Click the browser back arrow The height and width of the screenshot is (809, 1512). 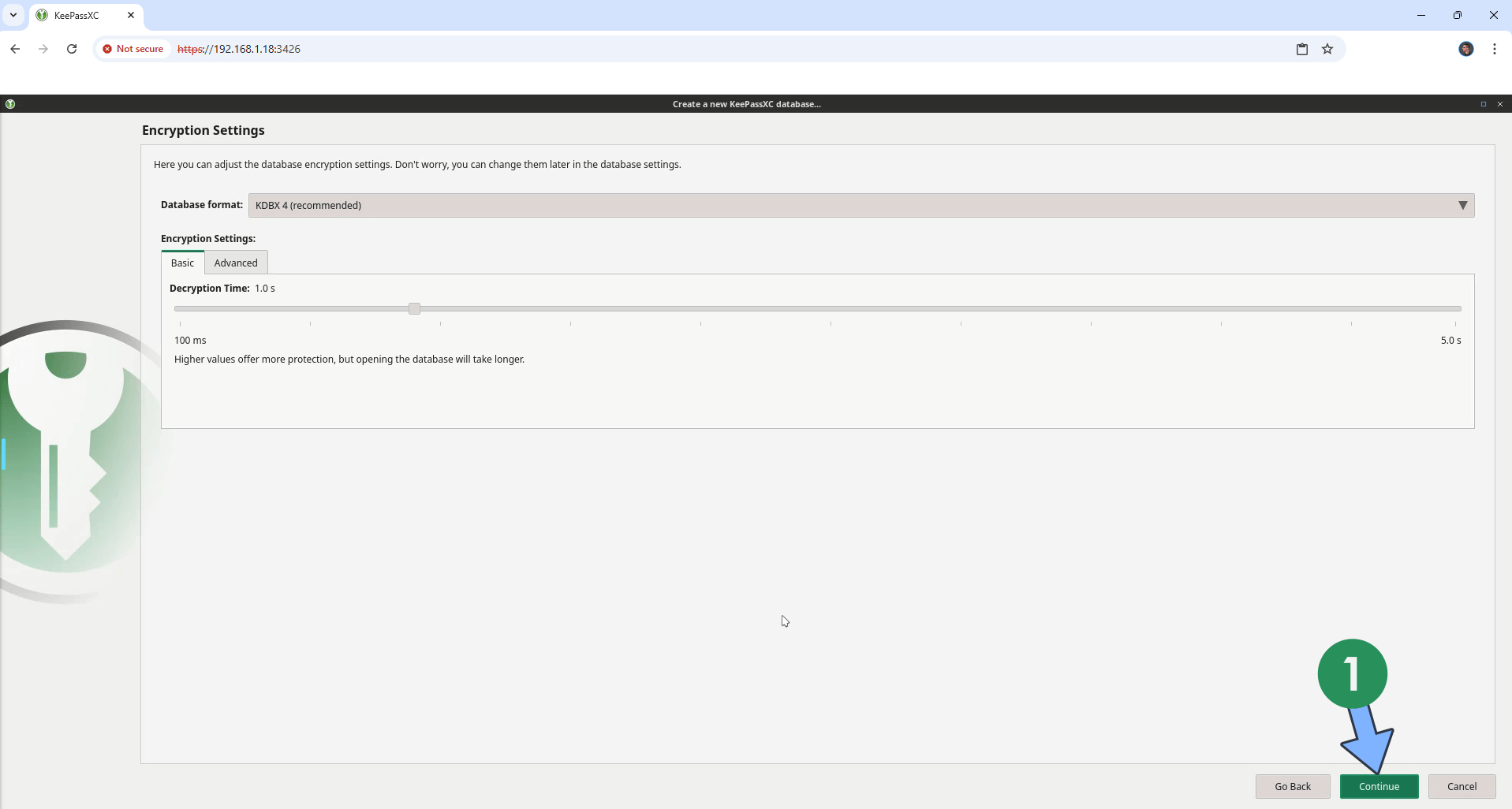tap(15, 49)
